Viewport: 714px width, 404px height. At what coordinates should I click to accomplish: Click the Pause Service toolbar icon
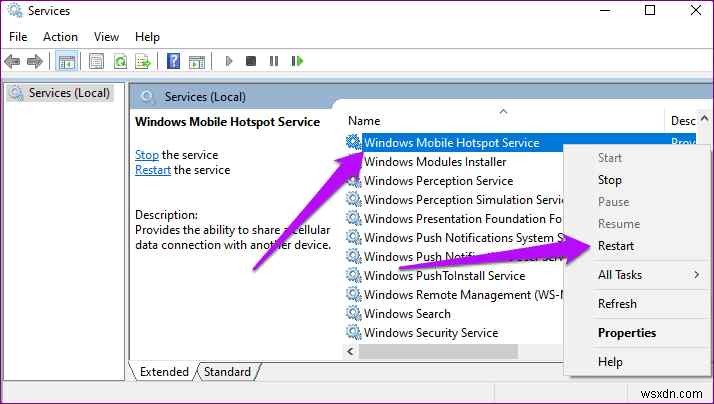click(274, 61)
